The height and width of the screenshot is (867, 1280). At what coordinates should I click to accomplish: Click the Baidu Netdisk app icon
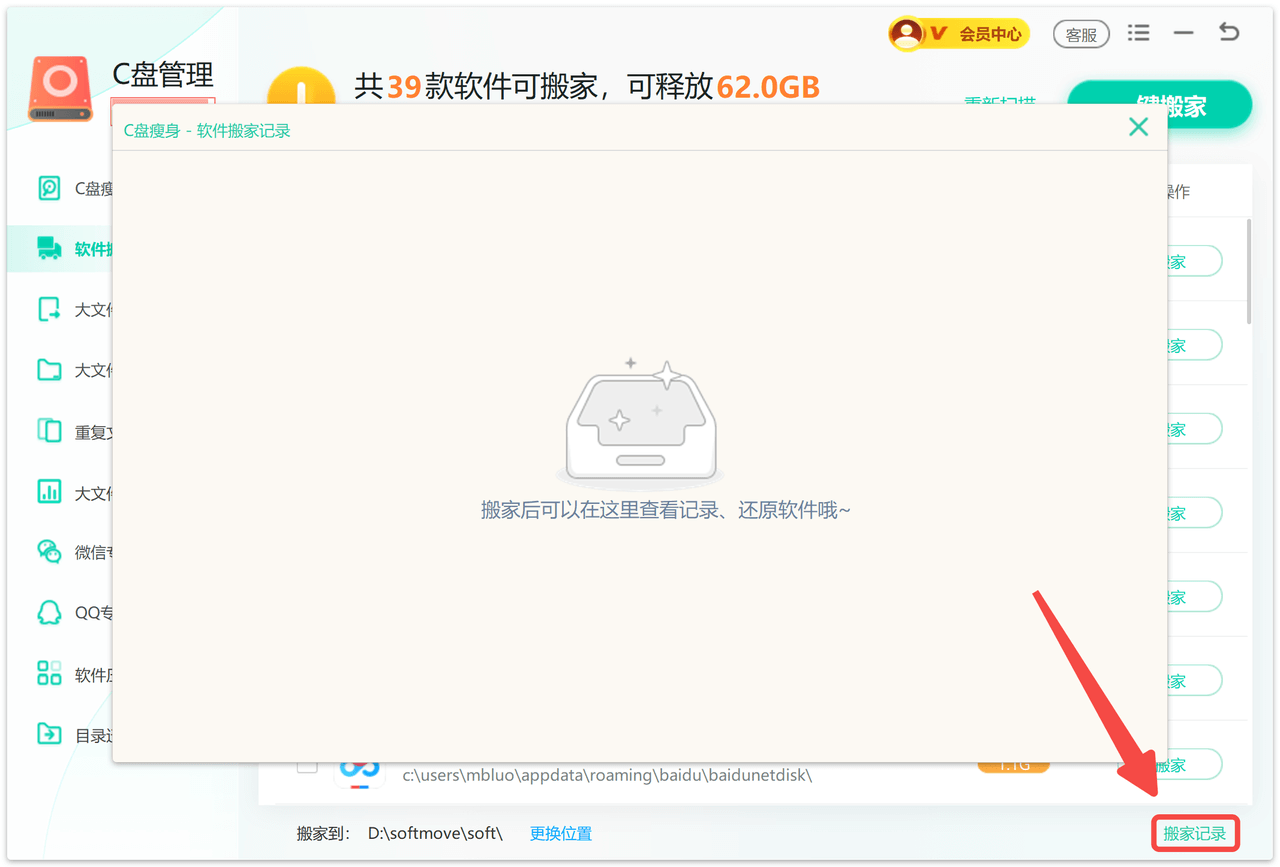click(359, 770)
